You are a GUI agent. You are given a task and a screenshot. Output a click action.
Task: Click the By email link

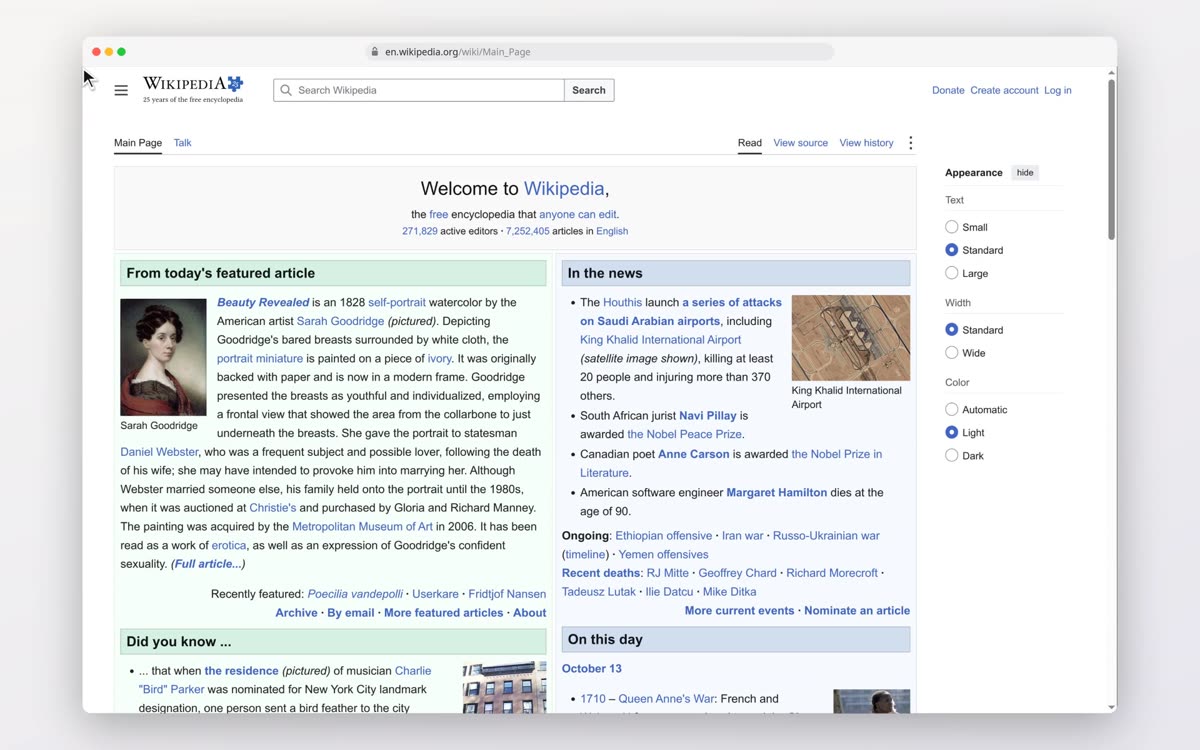[351, 613]
